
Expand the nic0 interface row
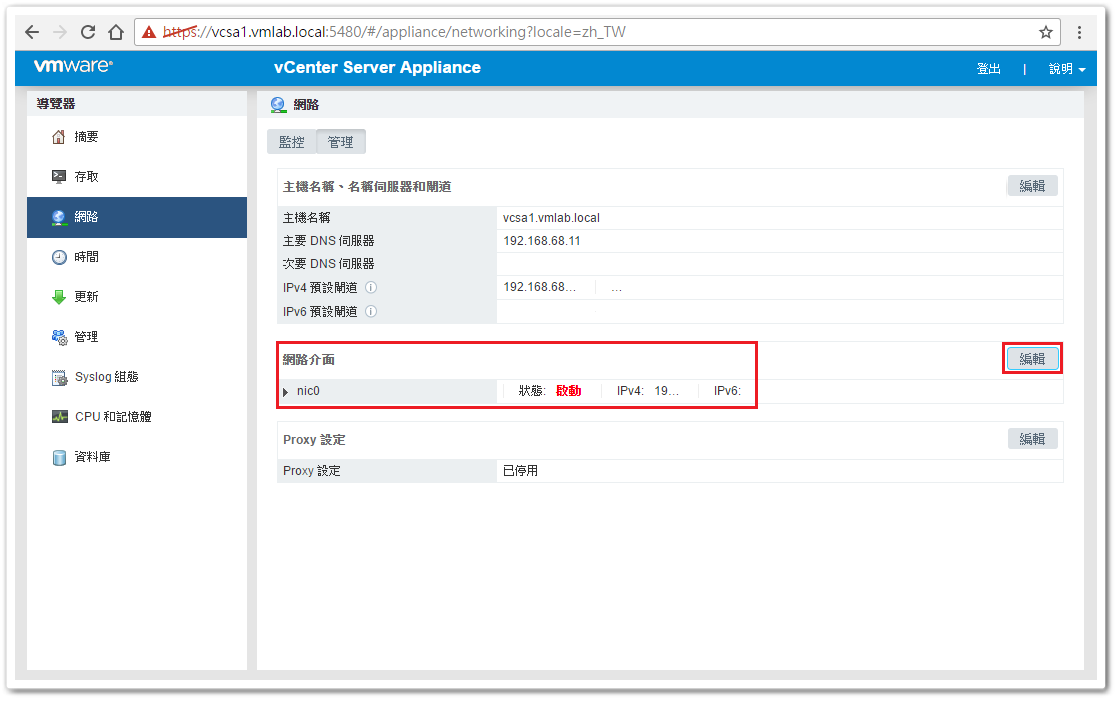285,392
